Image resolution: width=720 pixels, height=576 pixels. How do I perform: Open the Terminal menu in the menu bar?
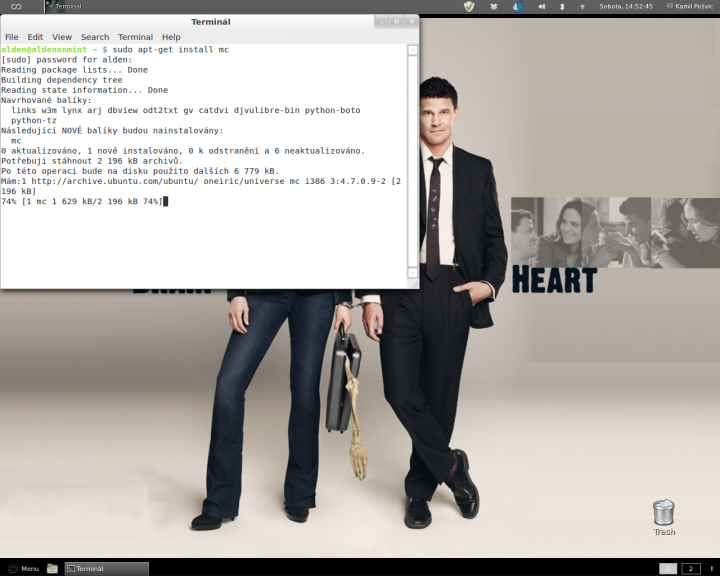[x=135, y=37]
